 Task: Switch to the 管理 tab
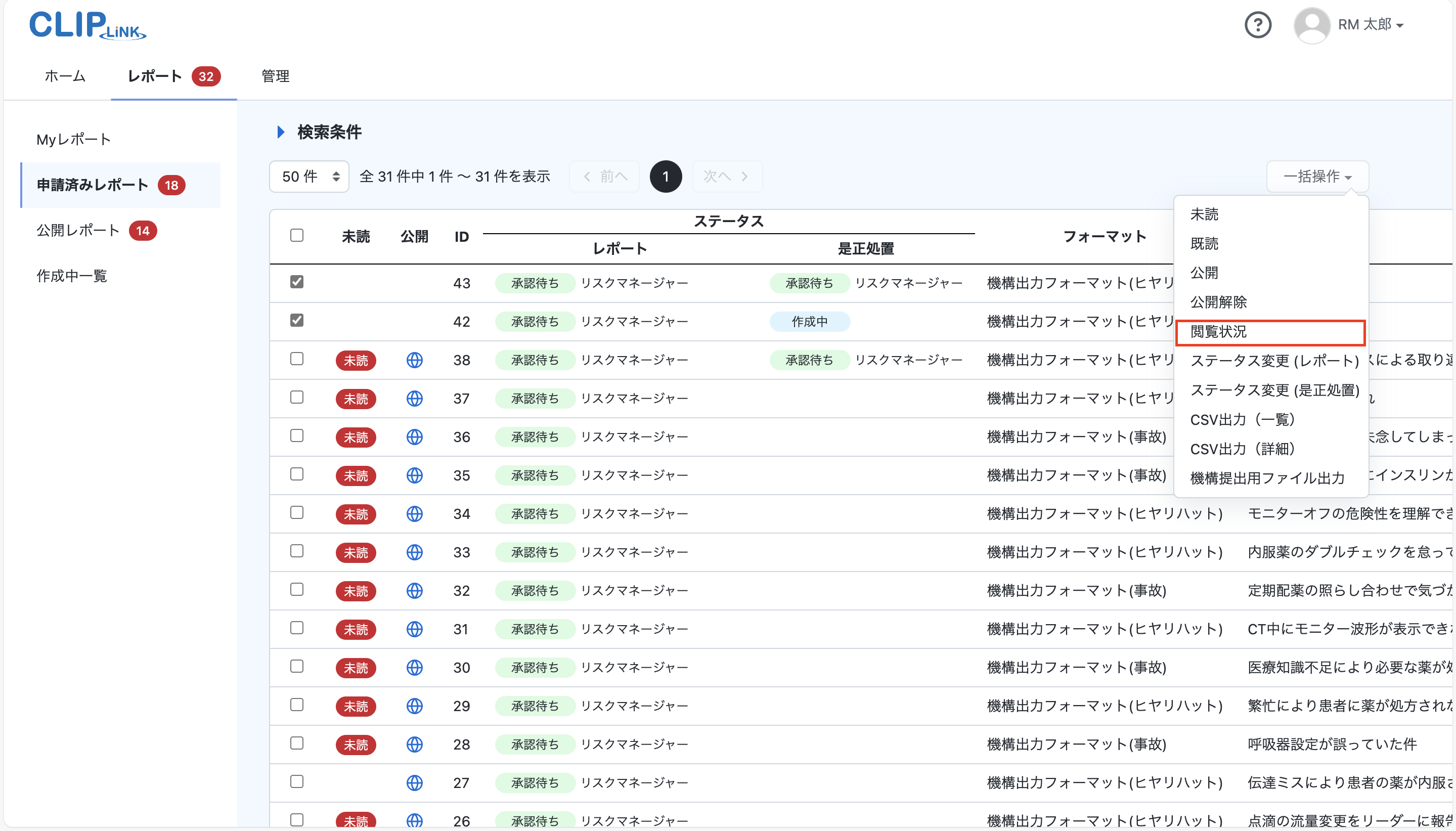click(275, 76)
